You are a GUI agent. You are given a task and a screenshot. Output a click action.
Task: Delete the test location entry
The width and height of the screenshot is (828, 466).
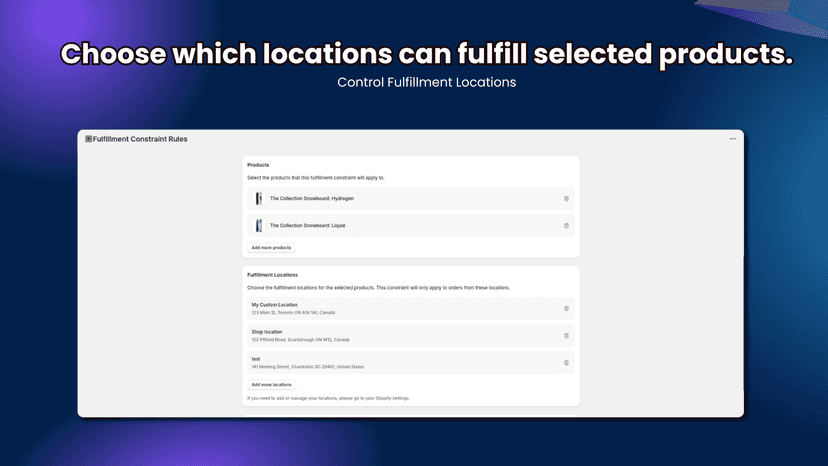(x=566, y=362)
